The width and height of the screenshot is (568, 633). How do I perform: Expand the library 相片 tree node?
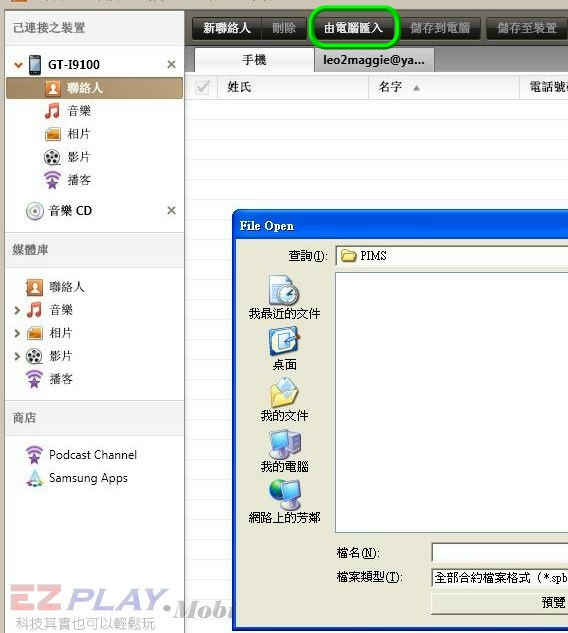[17, 333]
